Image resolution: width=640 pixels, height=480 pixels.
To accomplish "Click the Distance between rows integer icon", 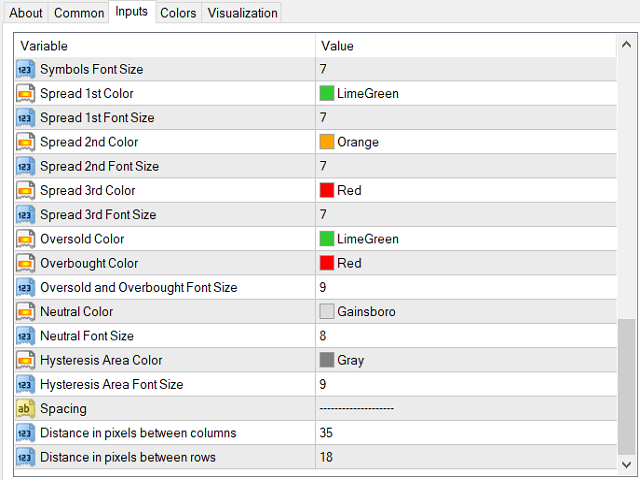I will [x=26, y=457].
